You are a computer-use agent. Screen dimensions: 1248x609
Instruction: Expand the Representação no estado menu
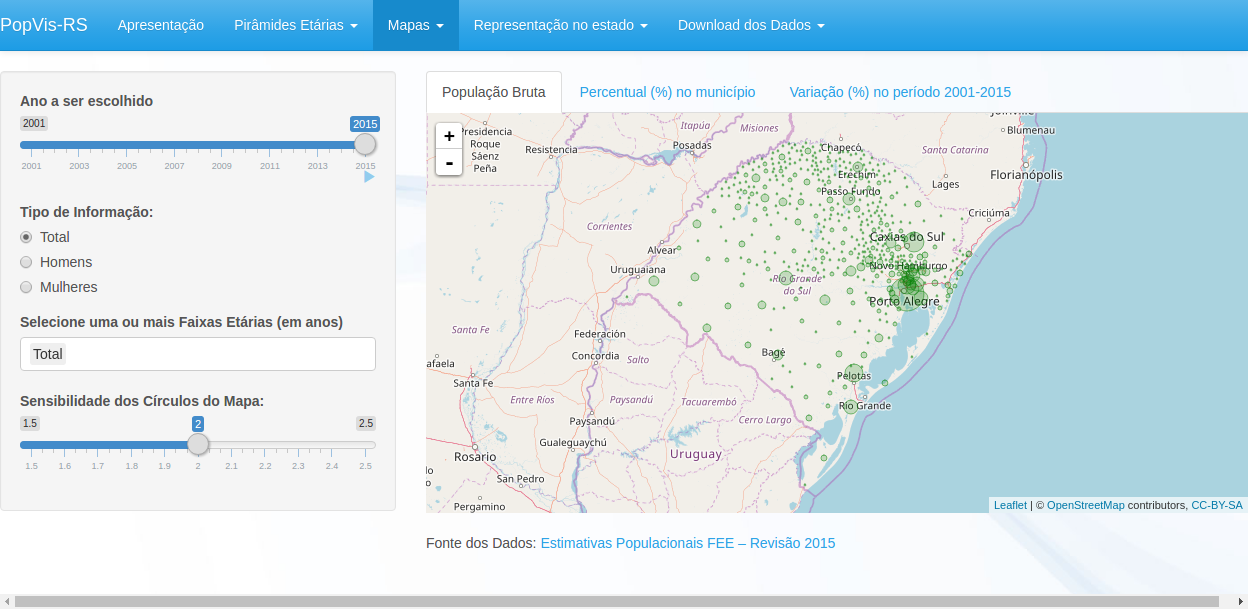[560, 24]
